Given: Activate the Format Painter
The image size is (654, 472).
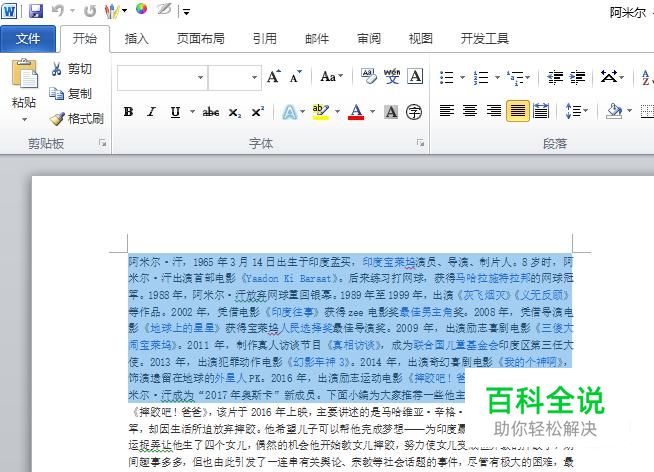Looking at the screenshot, I should pyautogui.click(x=76, y=119).
